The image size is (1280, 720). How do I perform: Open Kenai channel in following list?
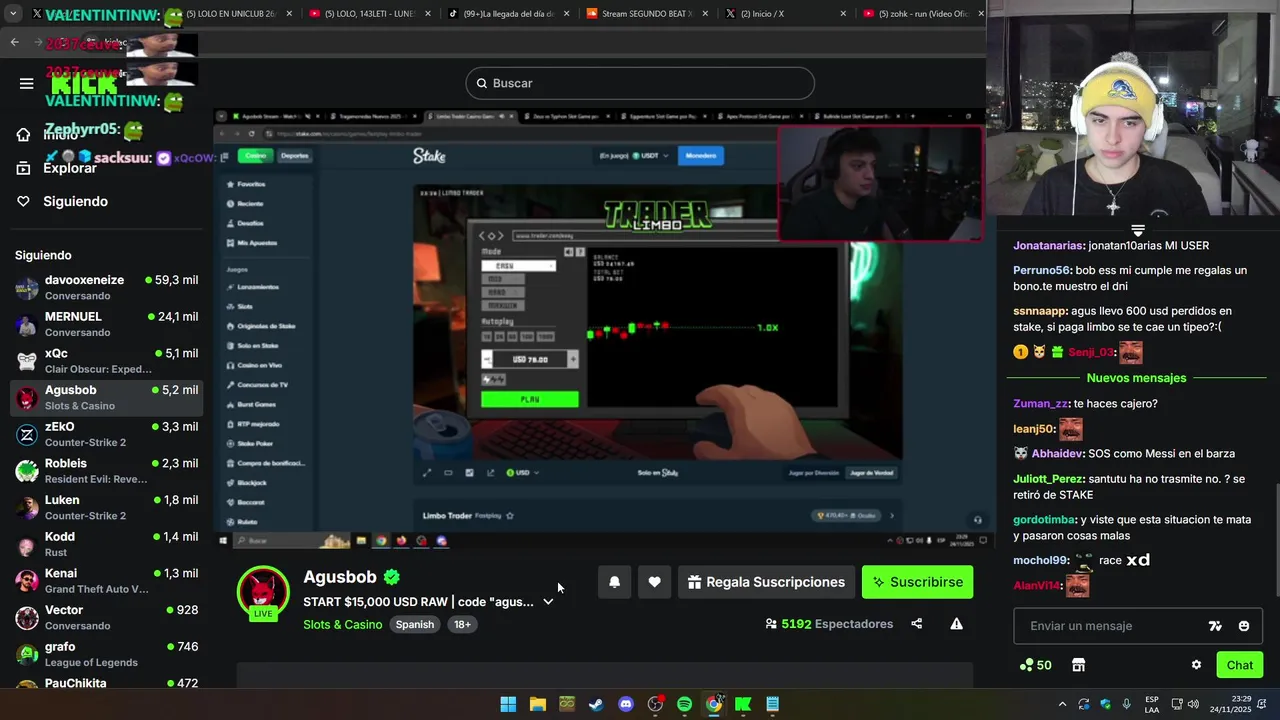pyautogui.click(x=105, y=580)
